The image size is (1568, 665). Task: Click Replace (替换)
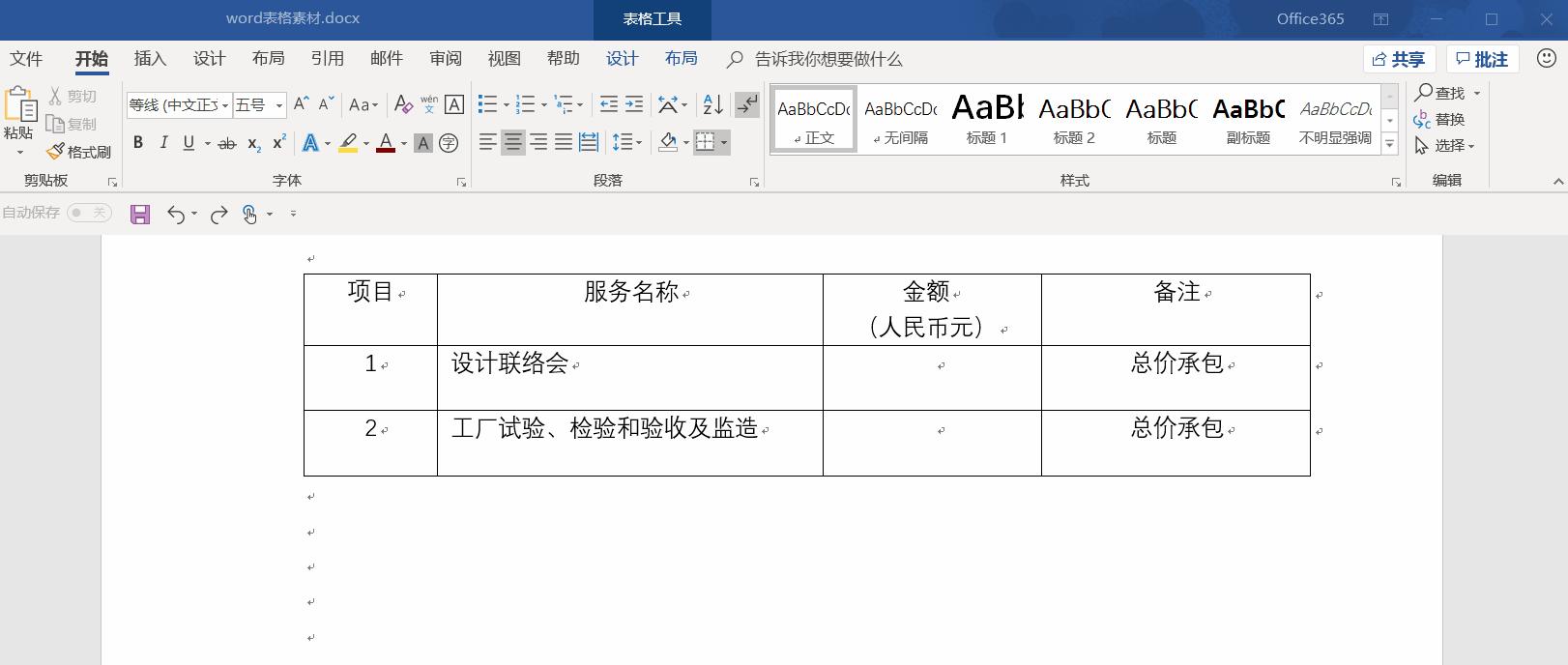1439,120
